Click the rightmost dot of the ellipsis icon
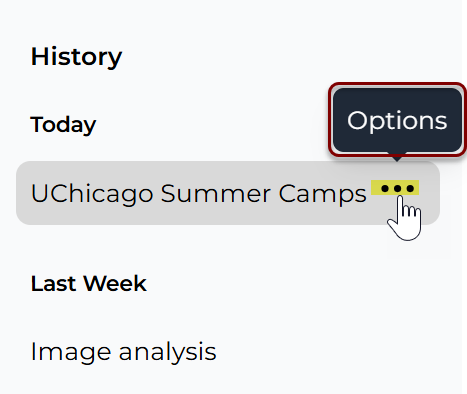Viewport: 467px width, 394px height. pyautogui.click(x=410, y=189)
